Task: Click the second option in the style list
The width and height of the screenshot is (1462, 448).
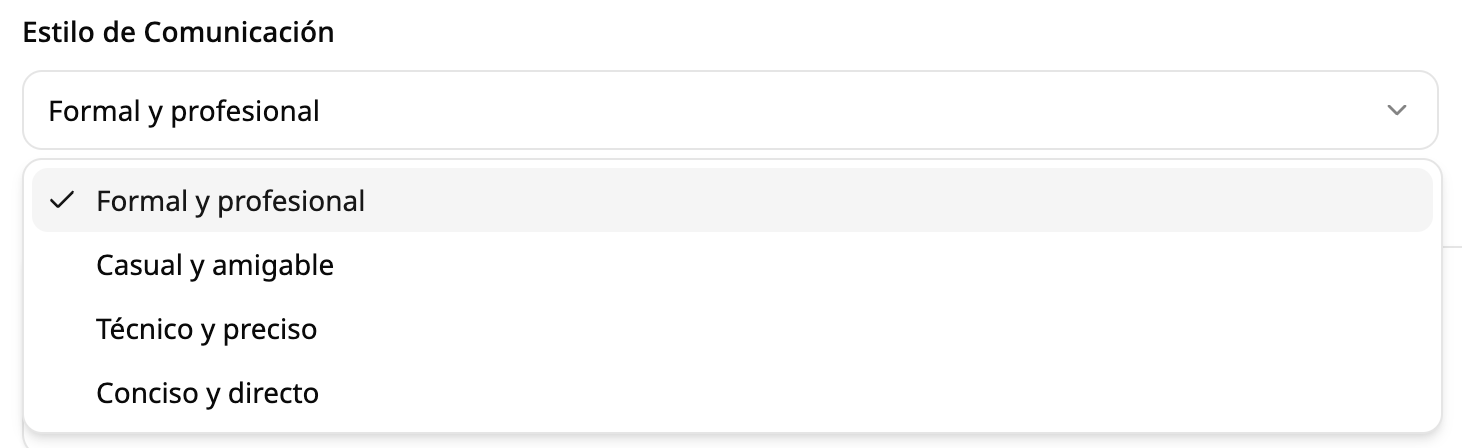Action: click(215, 265)
